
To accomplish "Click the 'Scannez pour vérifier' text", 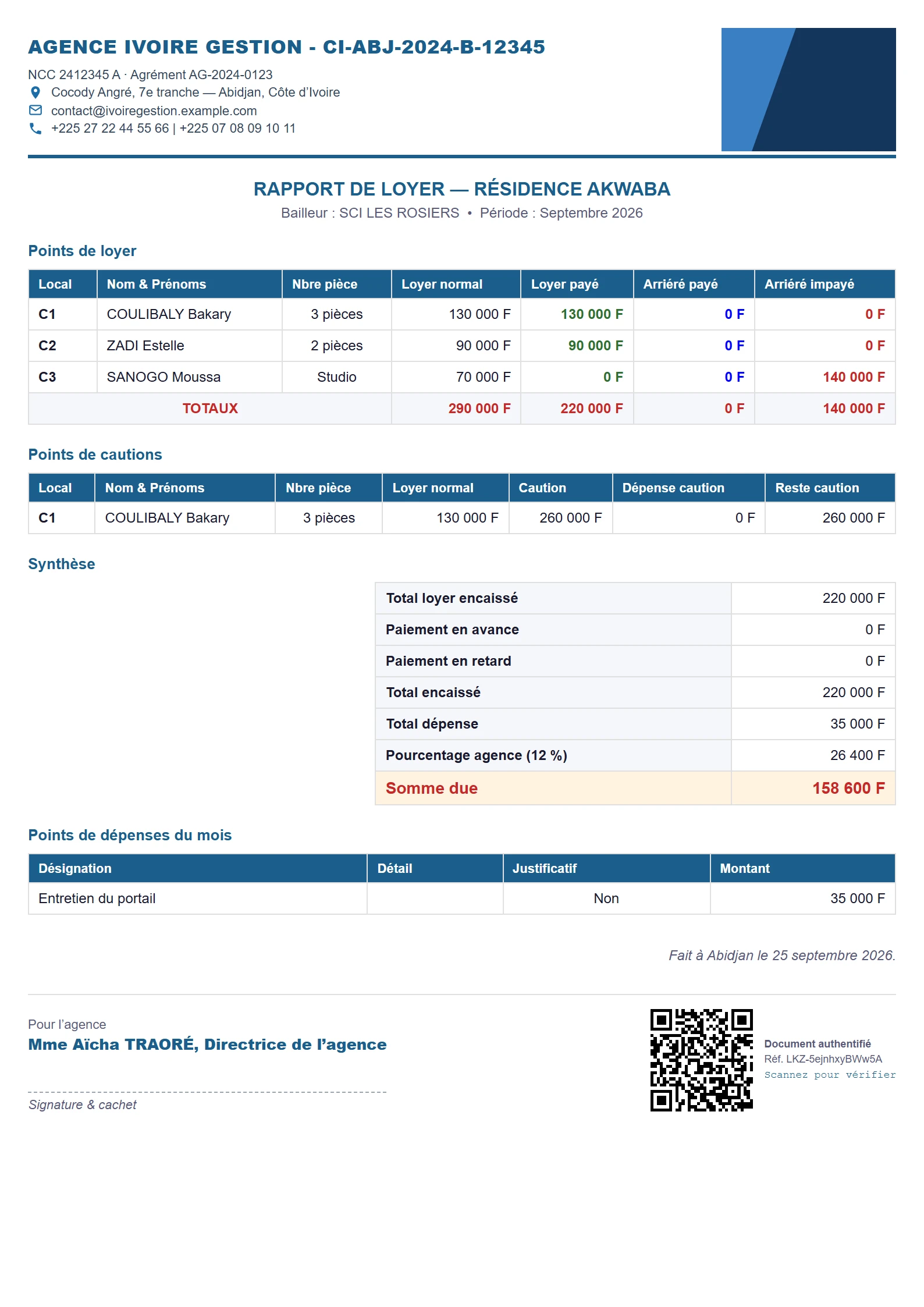I will pos(830,1074).
